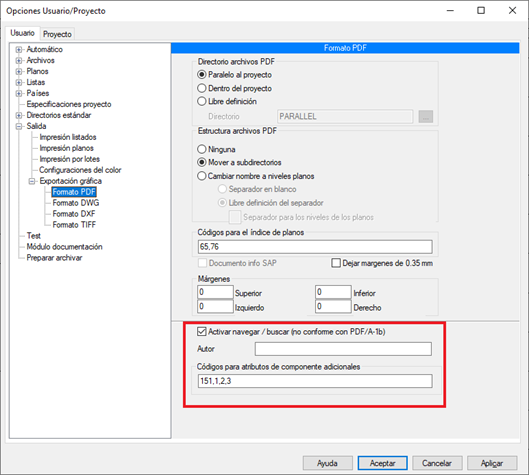This screenshot has width=529, height=475.
Task: Select Formato DWG in the tree
Action: (76, 203)
